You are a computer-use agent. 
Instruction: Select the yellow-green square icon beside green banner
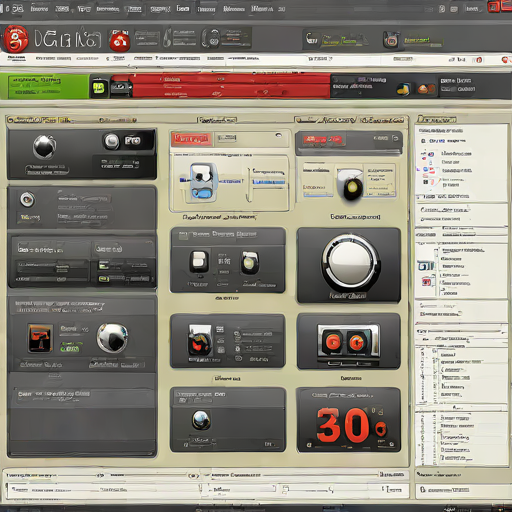(x=99, y=88)
